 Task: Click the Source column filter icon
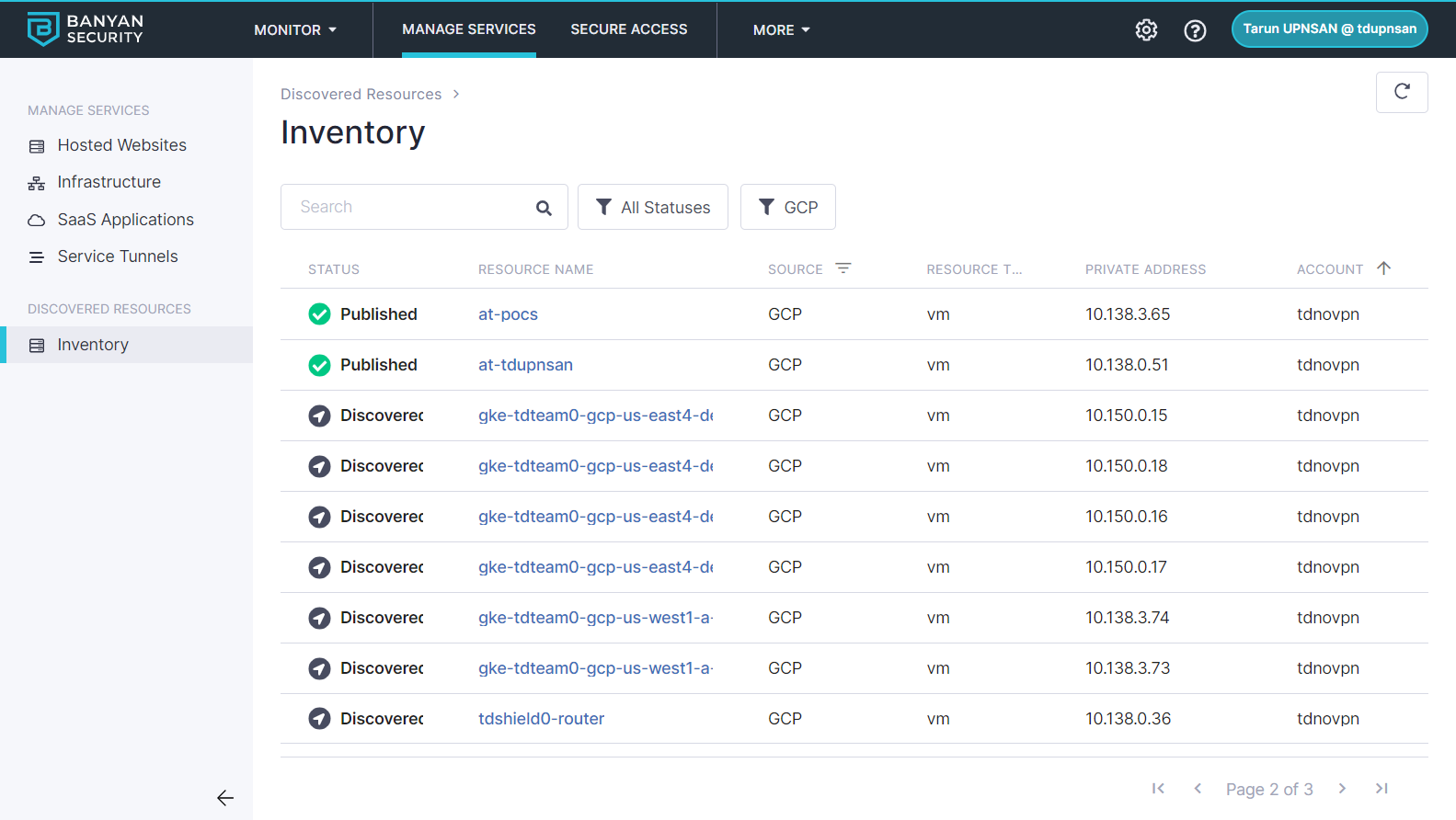(843, 268)
